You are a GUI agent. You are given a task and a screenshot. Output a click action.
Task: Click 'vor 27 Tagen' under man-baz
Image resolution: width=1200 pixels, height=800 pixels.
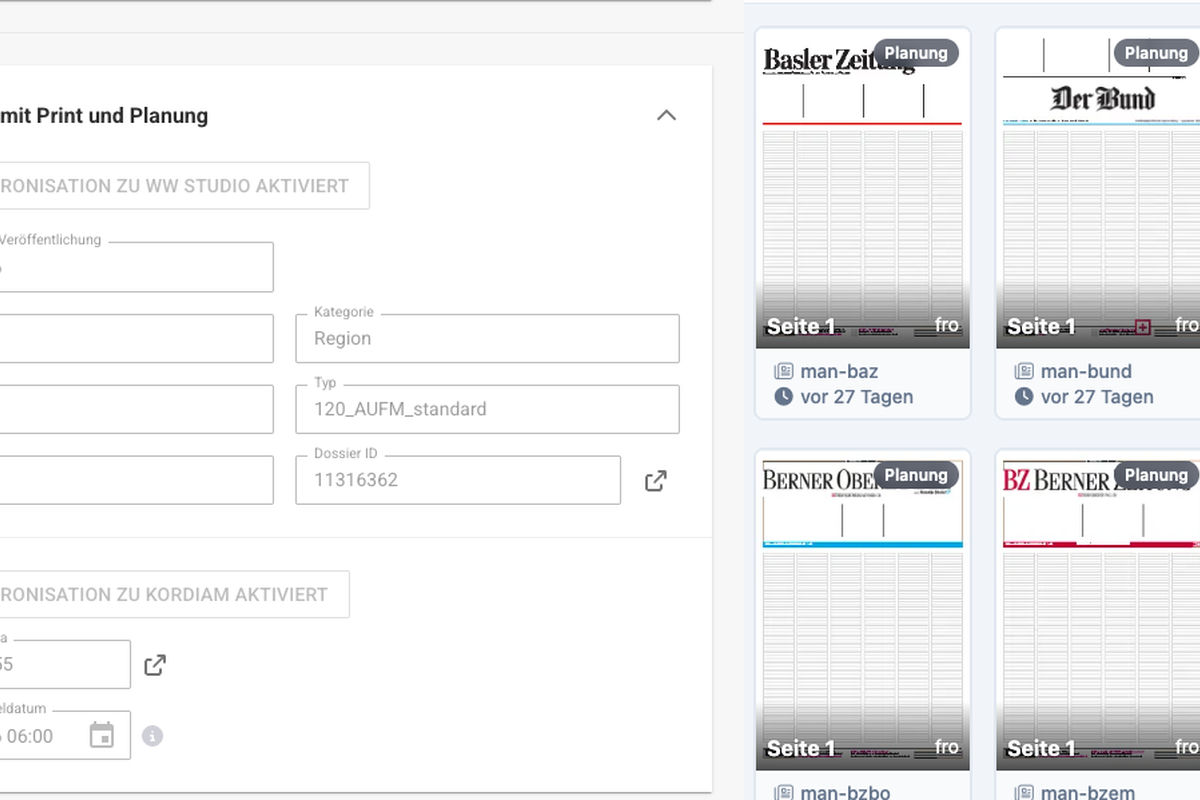tap(857, 397)
